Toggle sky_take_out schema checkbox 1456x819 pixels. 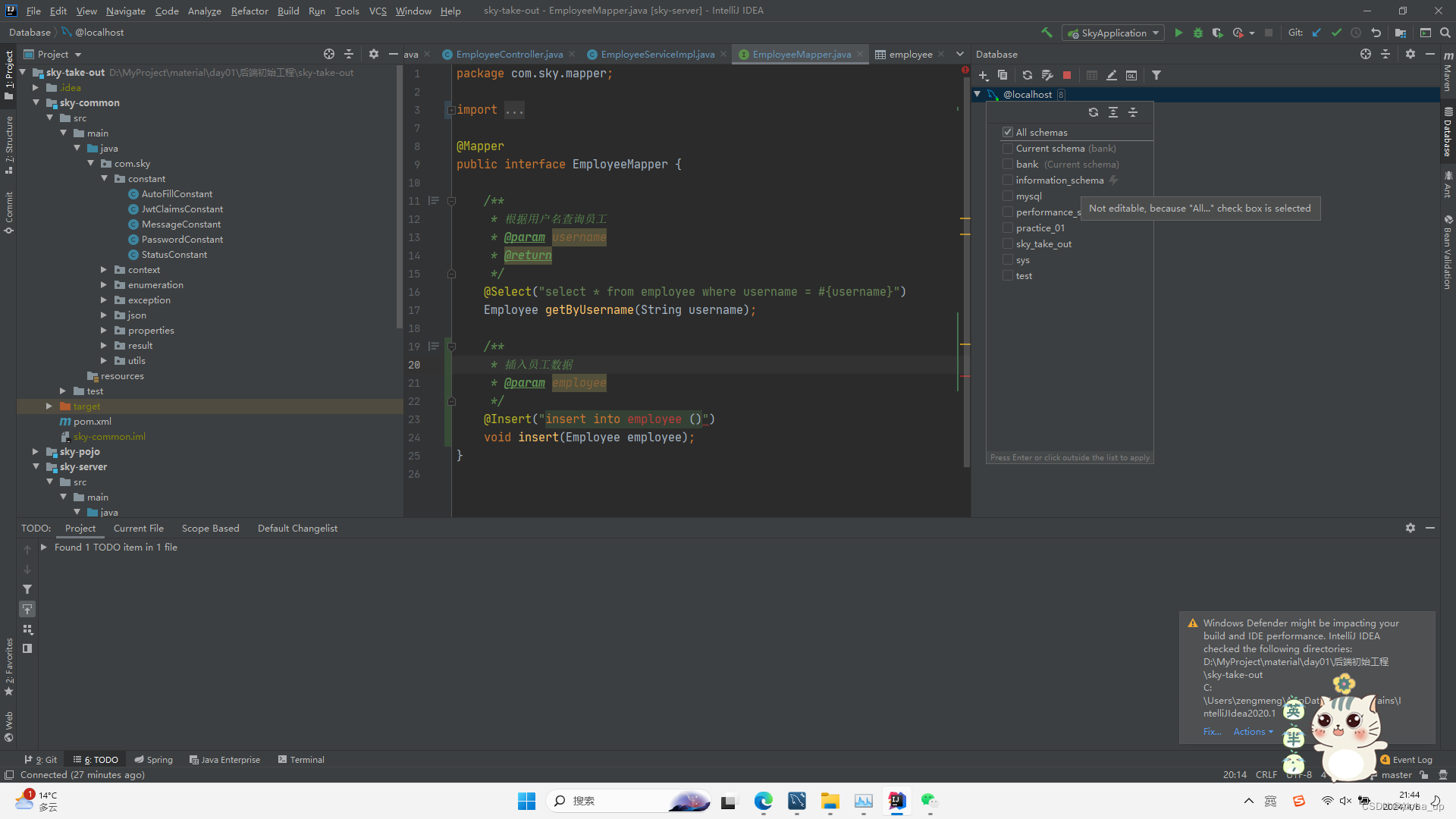[x=1008, y=244]
